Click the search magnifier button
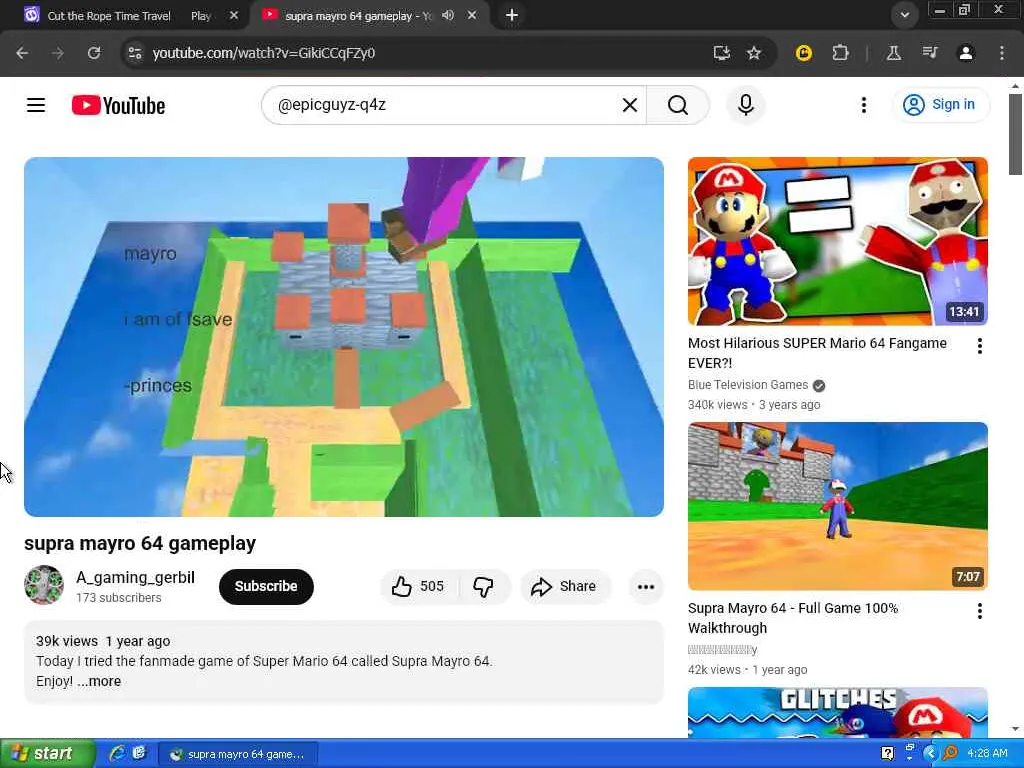 point(678,105)
